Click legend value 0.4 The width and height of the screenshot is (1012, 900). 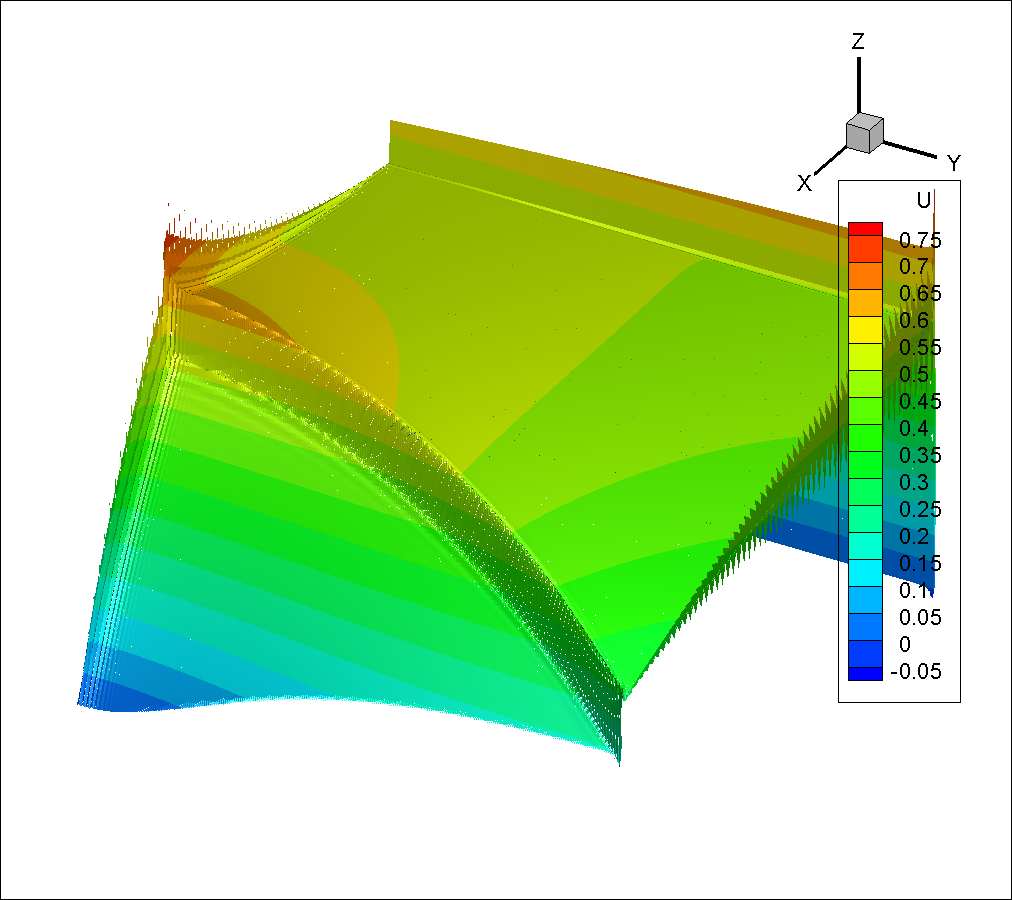coord(914,429)
